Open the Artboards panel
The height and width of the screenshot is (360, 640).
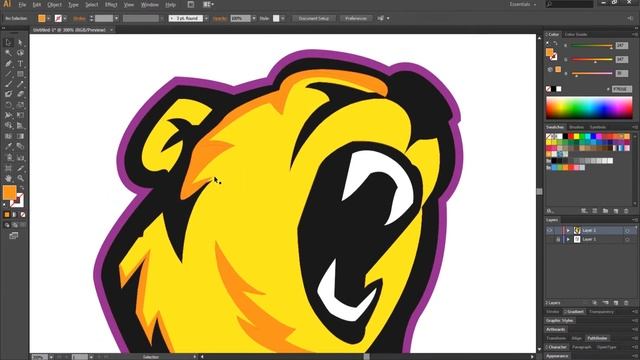556,329
